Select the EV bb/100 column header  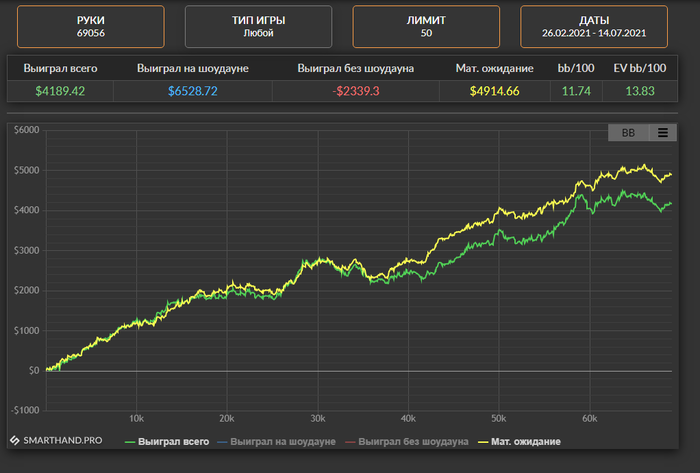(640, 68)
